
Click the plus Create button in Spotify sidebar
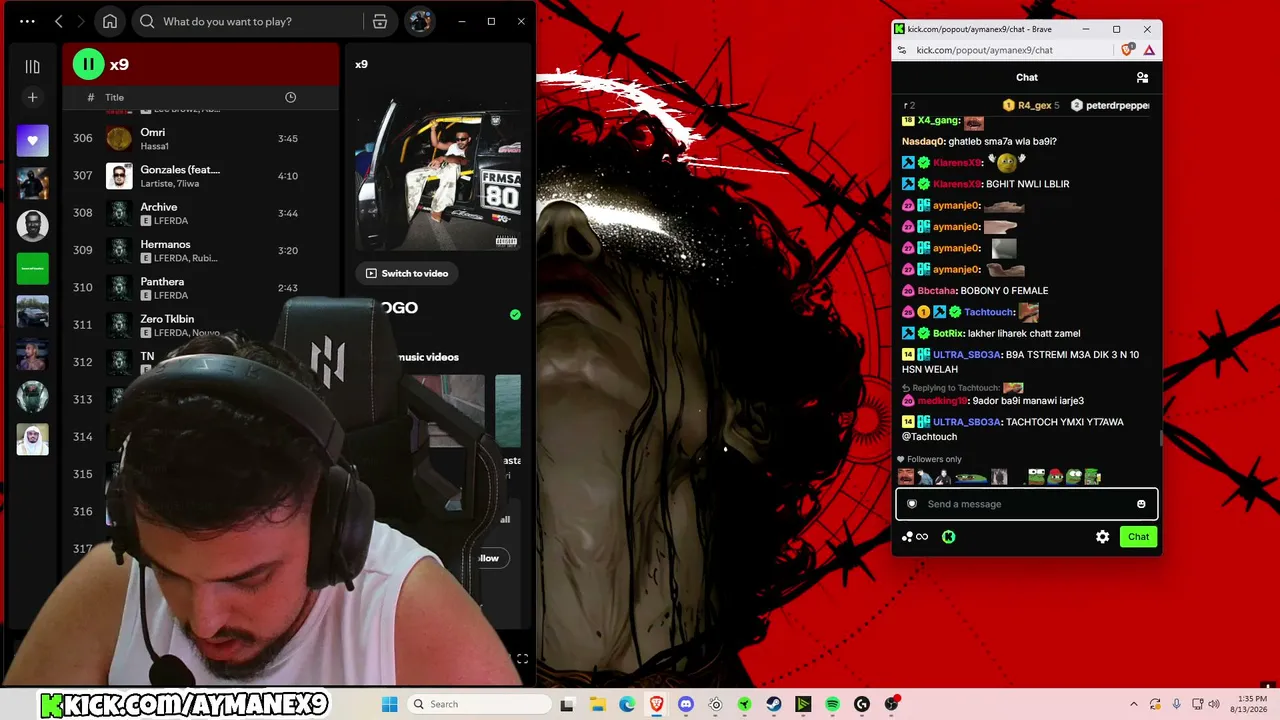[32, 97]
